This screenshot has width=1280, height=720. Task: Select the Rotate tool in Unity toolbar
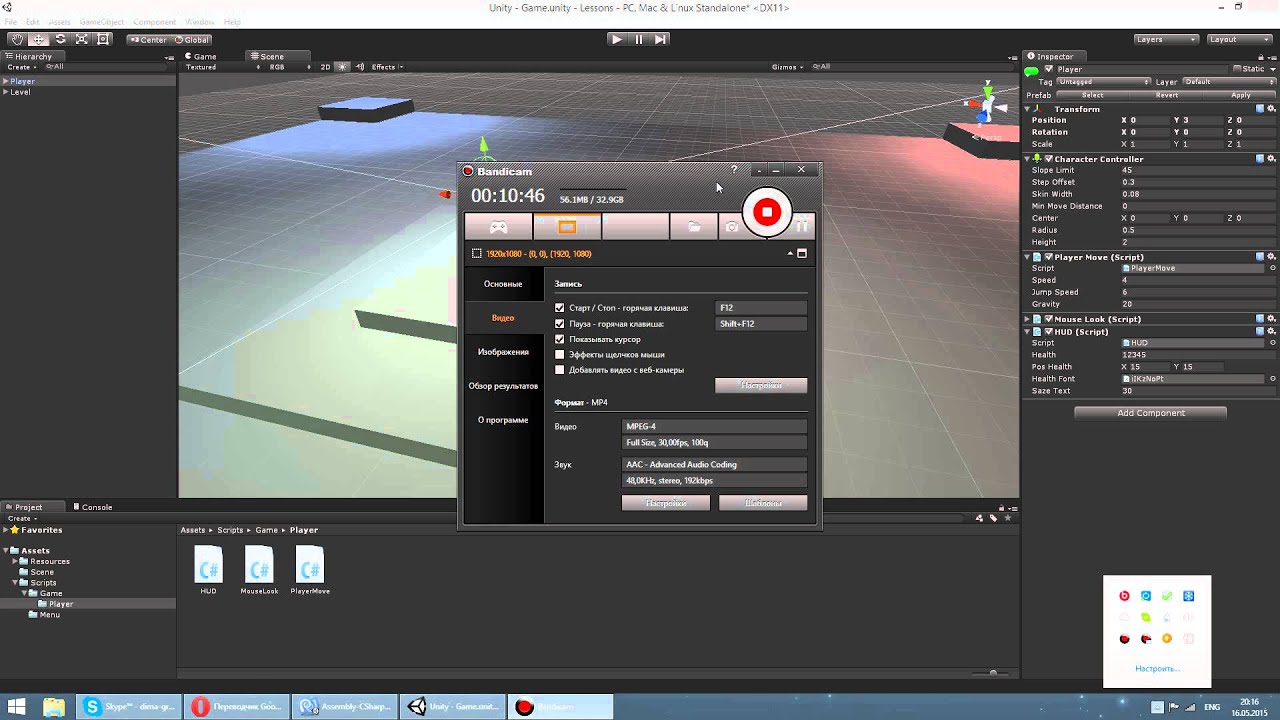(x=60, y=39)
